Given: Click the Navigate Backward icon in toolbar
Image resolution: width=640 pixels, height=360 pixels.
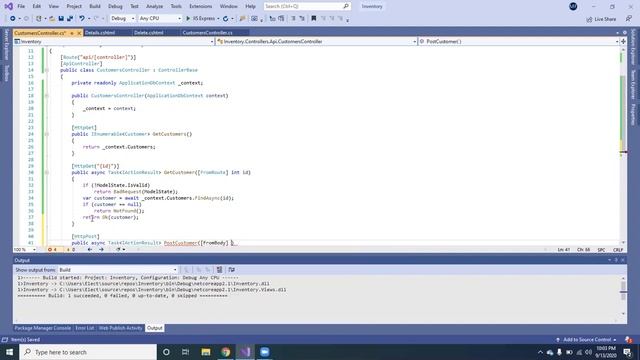Looking at the screenshot, I should click(x=13, y=18).
